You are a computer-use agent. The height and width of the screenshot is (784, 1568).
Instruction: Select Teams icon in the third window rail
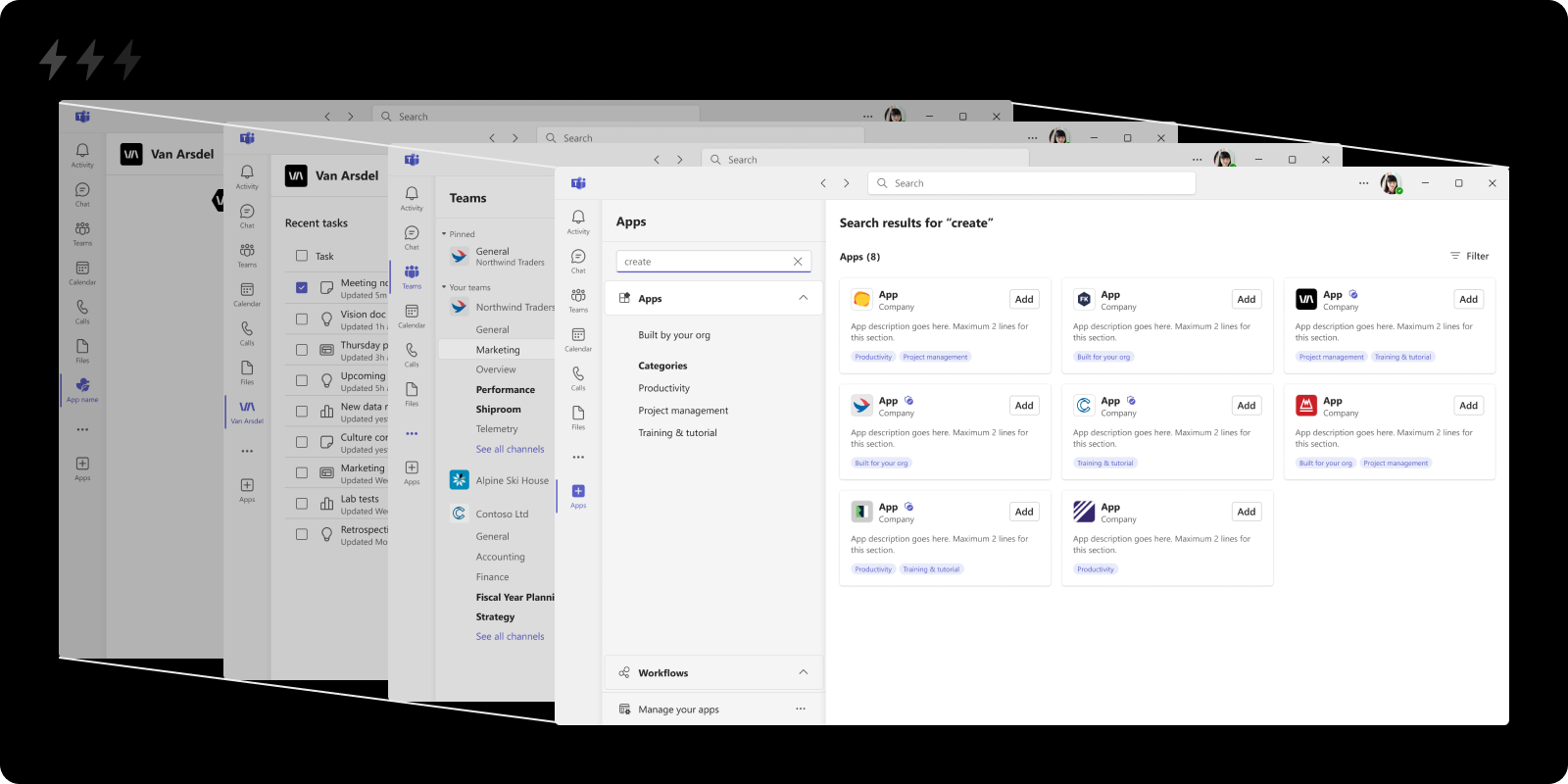[x=412, y=276]
